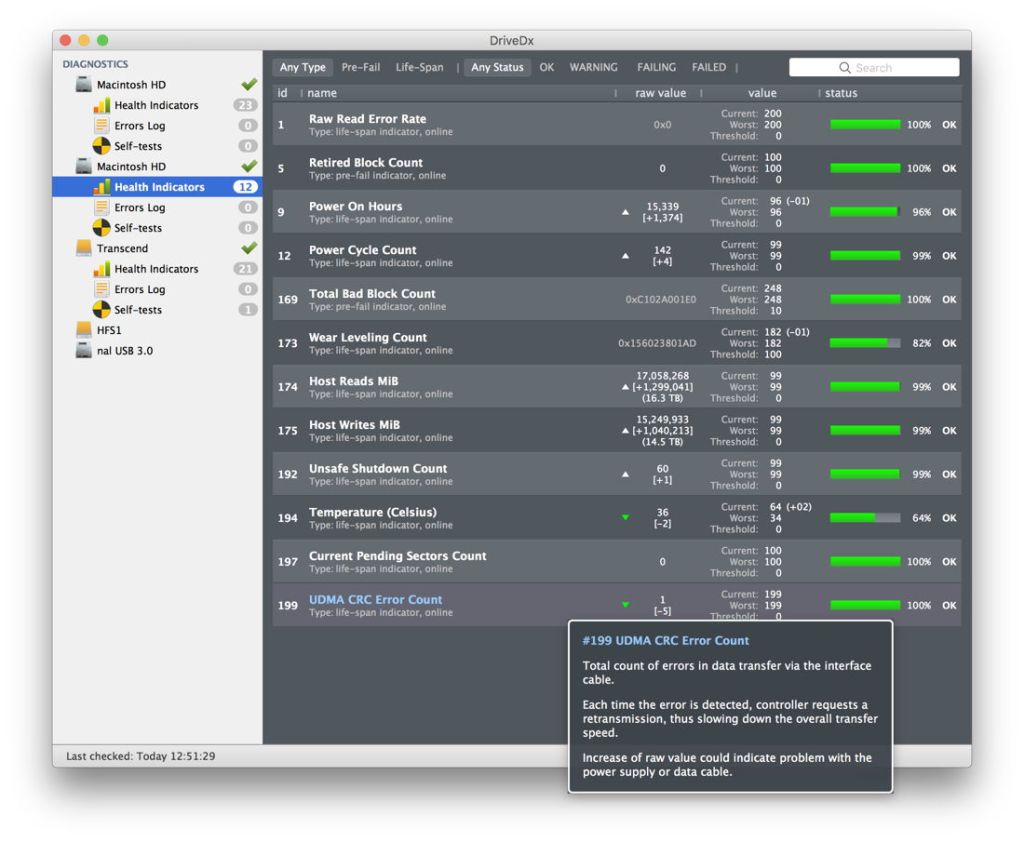Click the HFS1 volume icon
1024x842 pixels.
coord(84,330)
